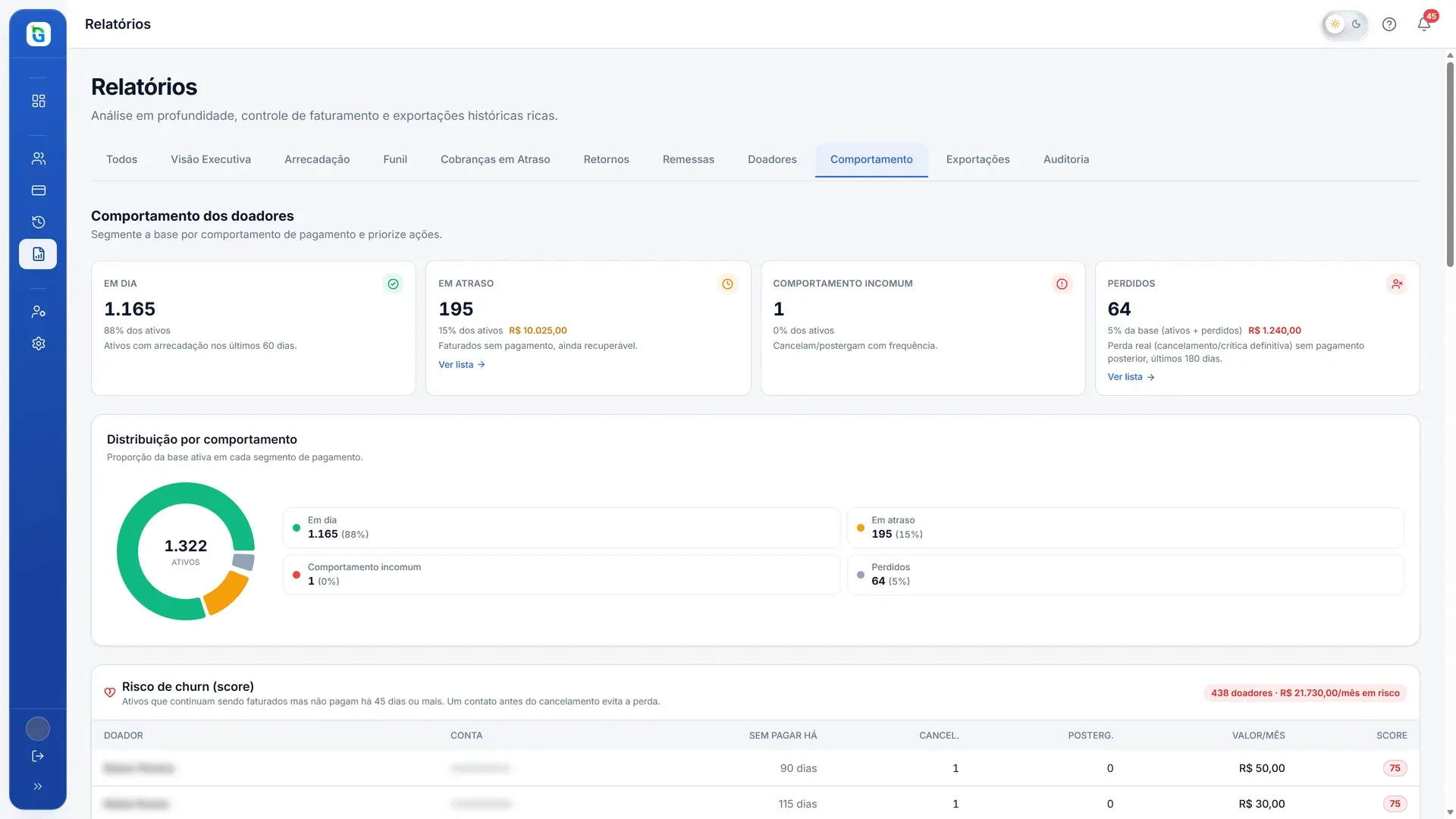Open the donors people icon in sidebar

[38, 158]
